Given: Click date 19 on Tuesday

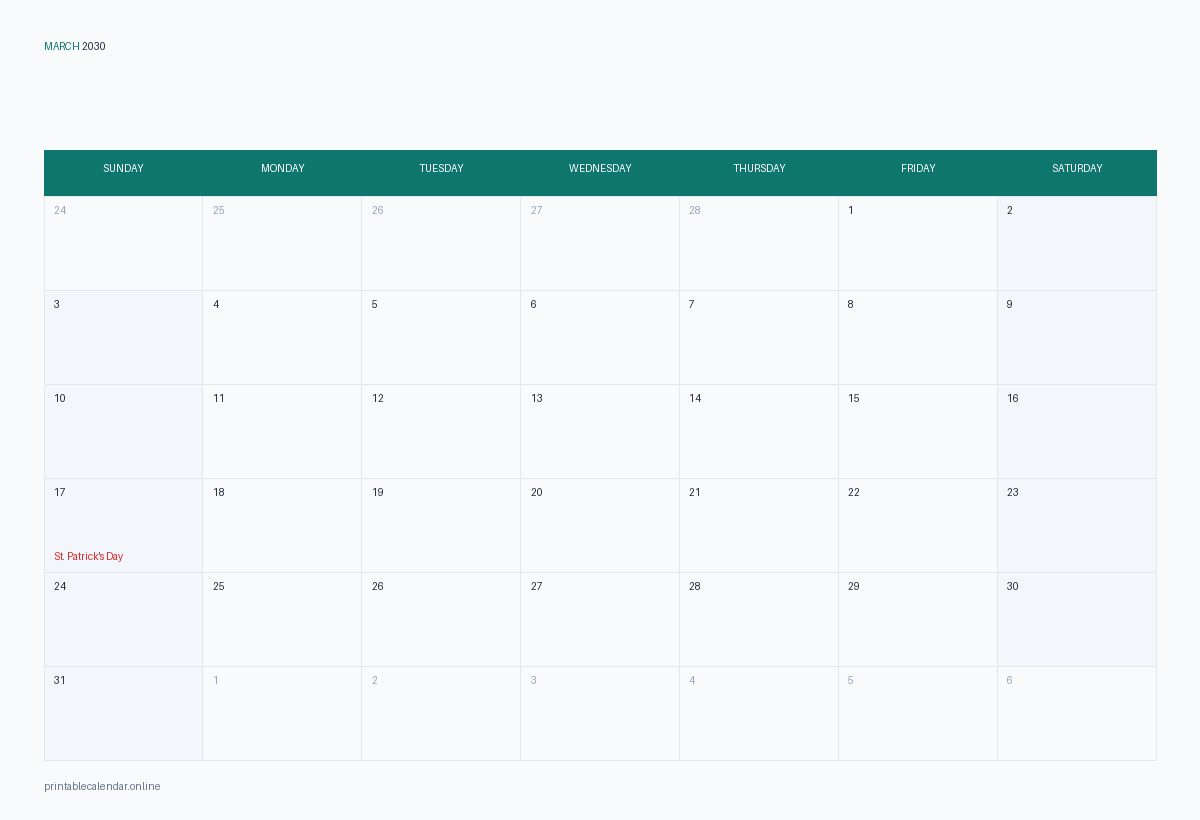Looking at the screenshot, I should 441,525.
